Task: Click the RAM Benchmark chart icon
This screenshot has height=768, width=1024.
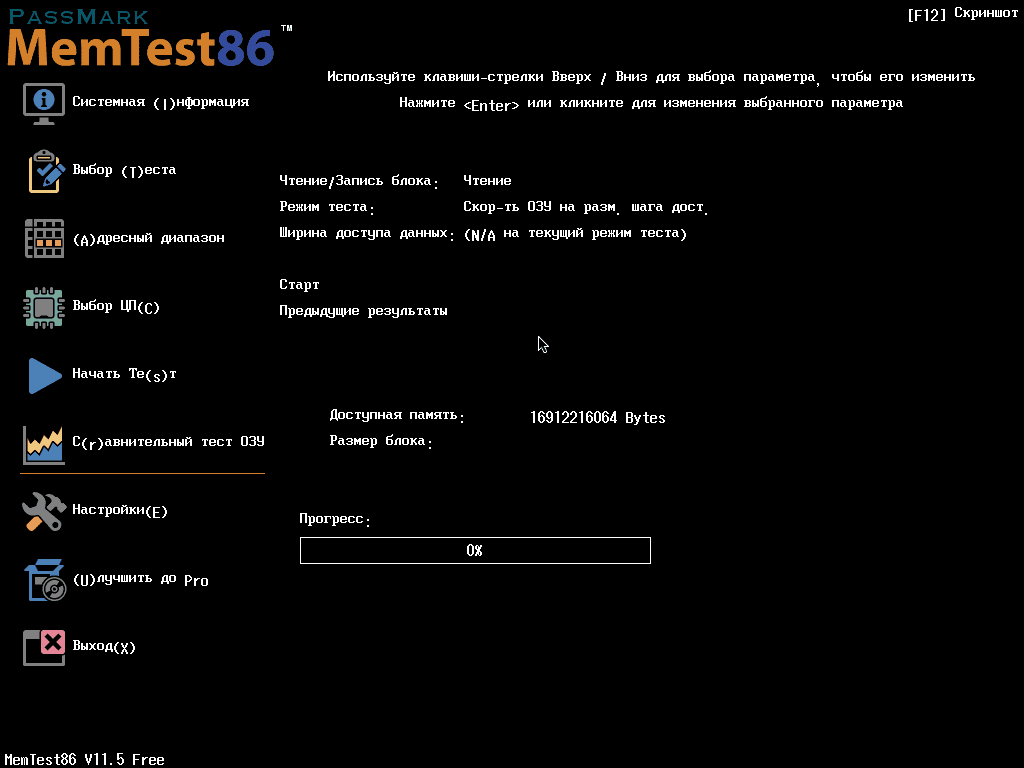Action: (x=44, y=445)
